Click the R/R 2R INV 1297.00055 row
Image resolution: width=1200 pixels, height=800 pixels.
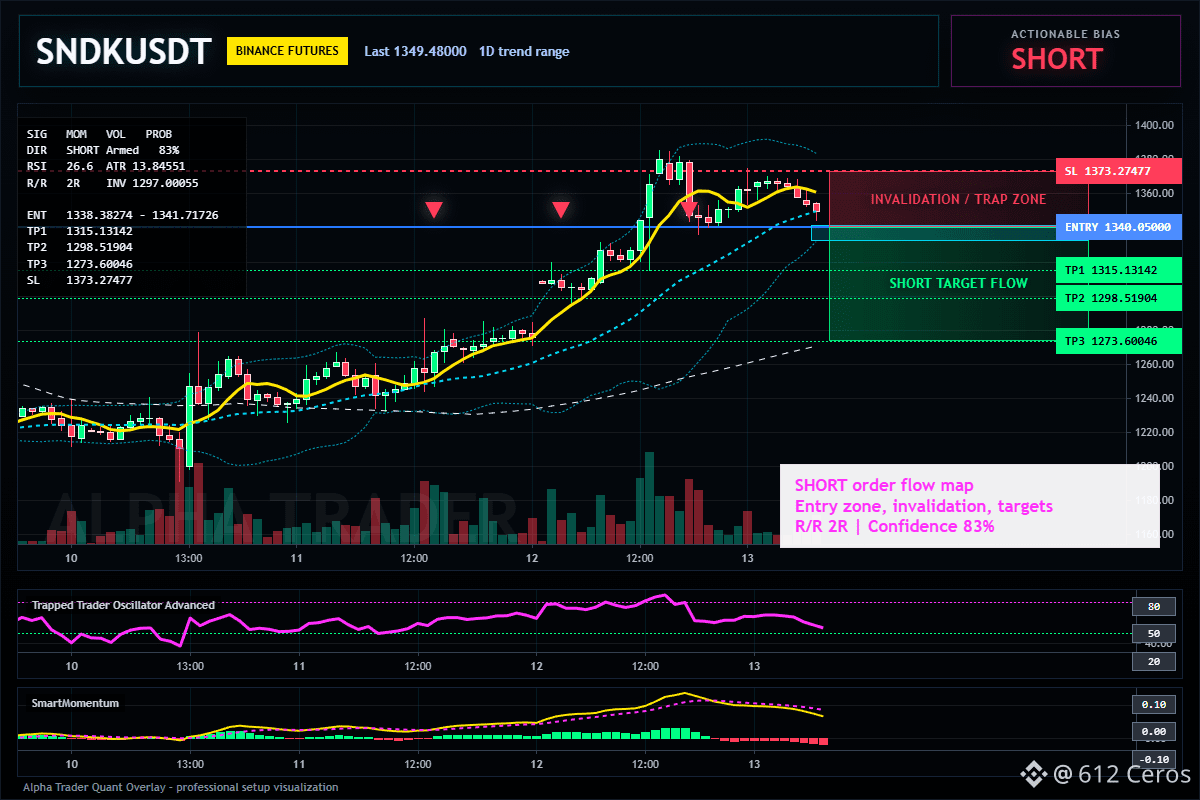[112, 183]
